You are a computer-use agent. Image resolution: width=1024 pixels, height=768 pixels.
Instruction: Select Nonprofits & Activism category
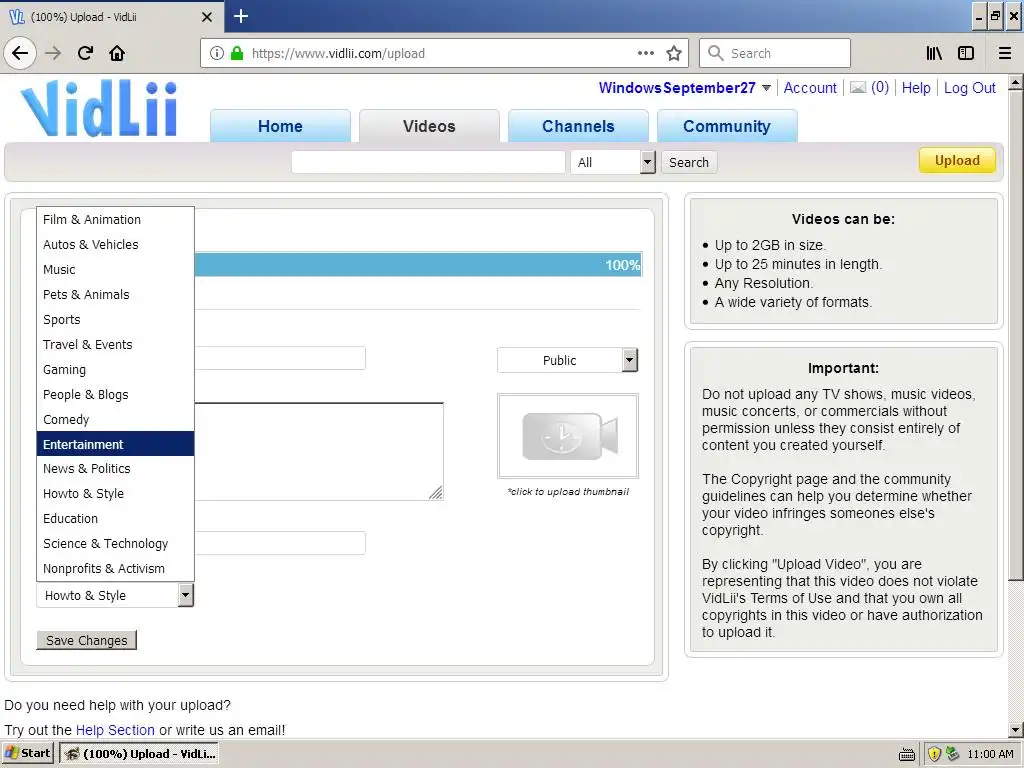(x=115, y=568)
